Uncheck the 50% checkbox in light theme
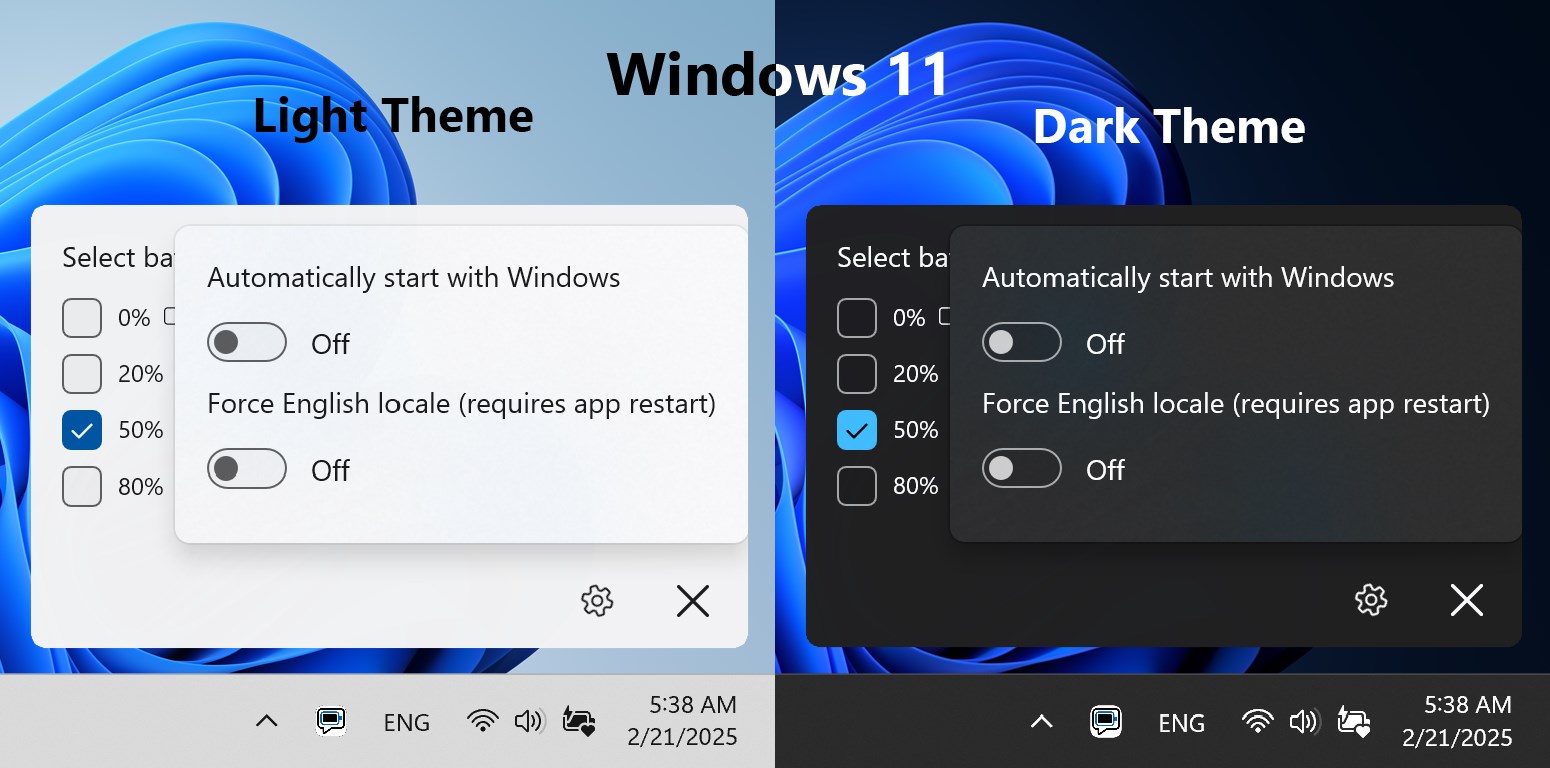Image resolution: width=1550 pixels, height=768 pixels. [x=82, y=430]
